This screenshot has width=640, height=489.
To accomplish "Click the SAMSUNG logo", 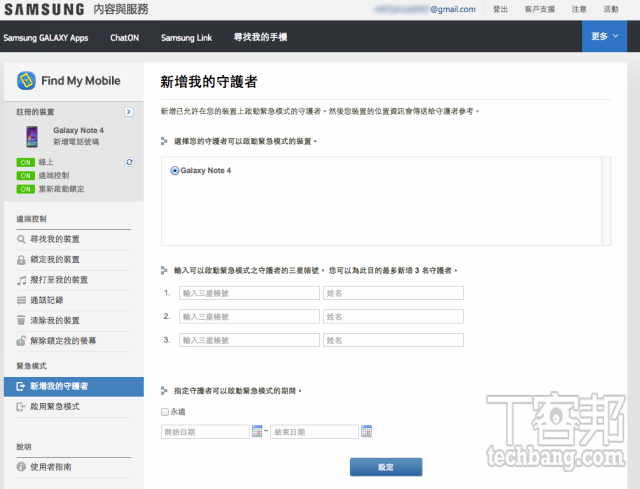I will pyautogui.click(x=44, y=9).
